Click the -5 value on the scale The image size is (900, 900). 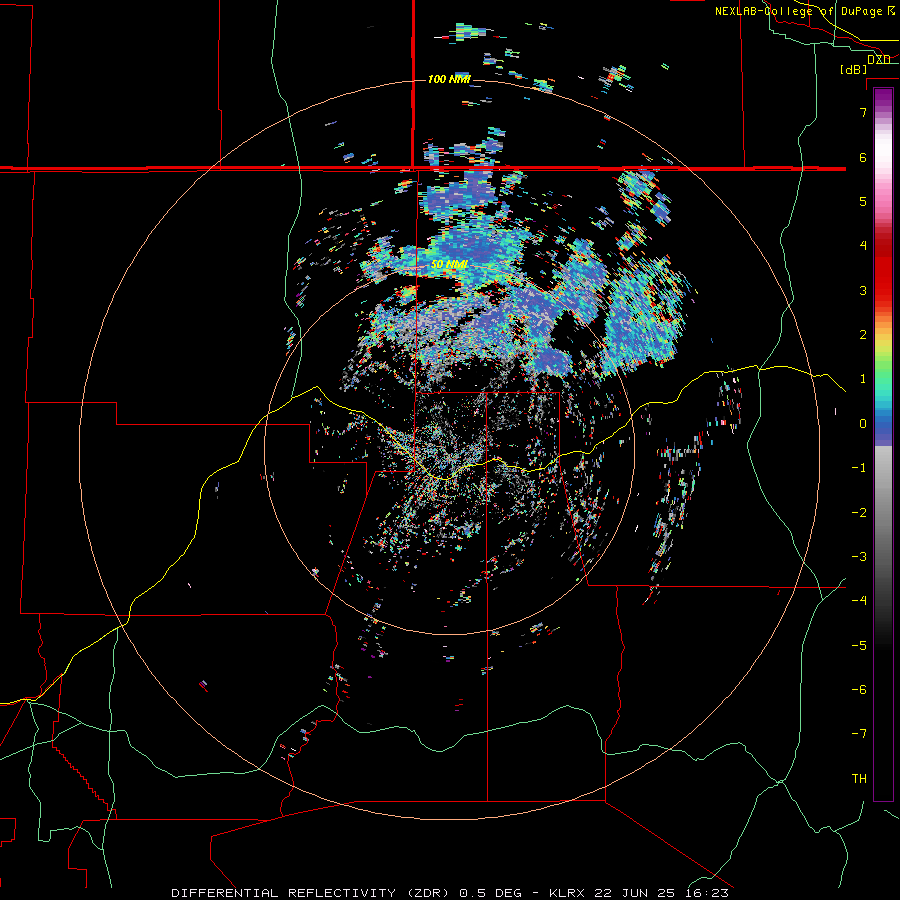pos(859,646)
